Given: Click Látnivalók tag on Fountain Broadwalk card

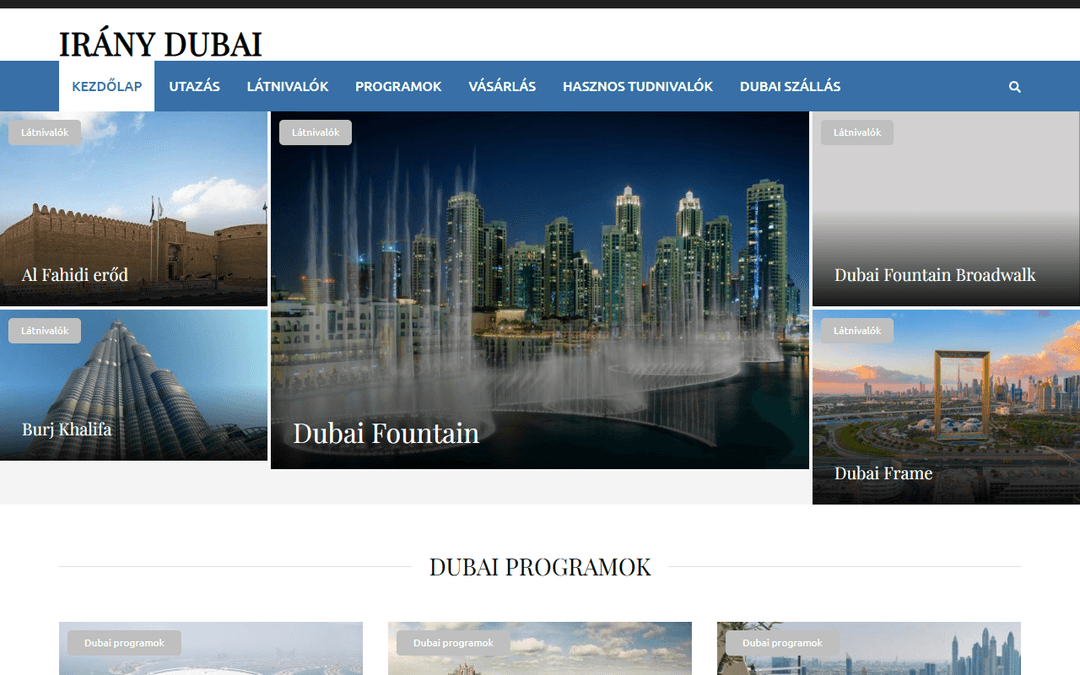Looking at the screenshot, I should tap(857, 132).
